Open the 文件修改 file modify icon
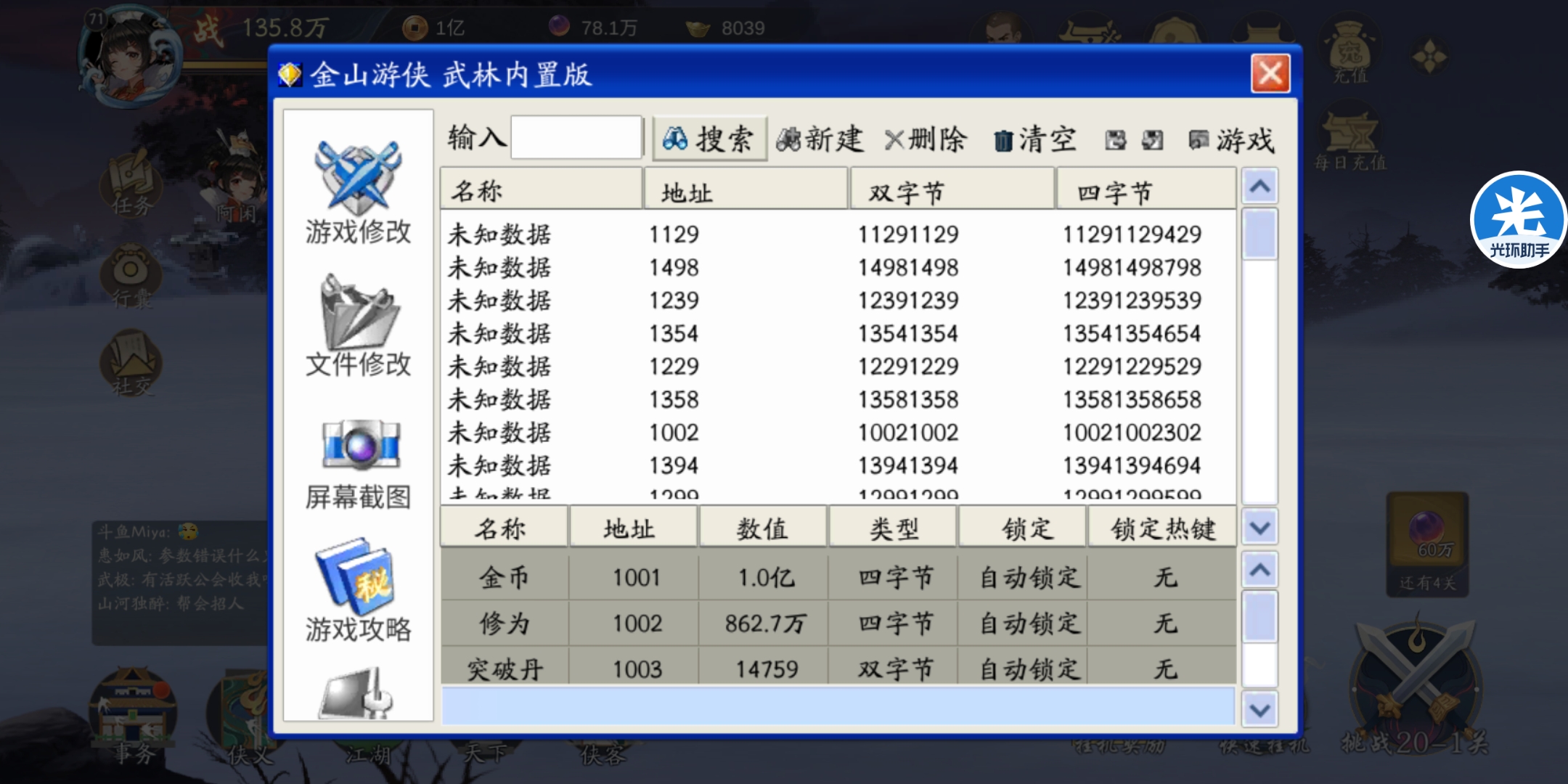 pyautogui.click(x=358, y=327)
